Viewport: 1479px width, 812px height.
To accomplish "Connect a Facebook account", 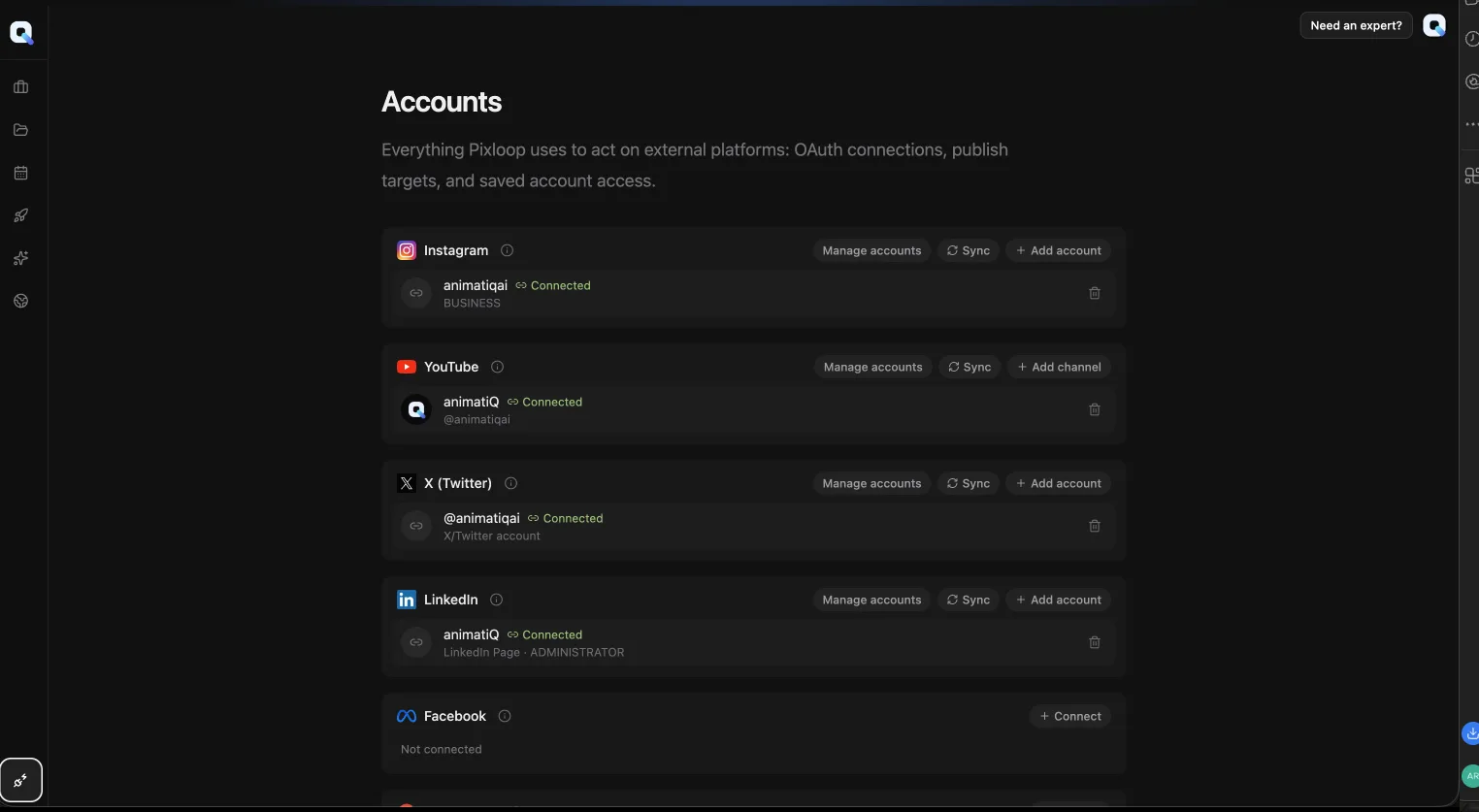I will 1070,716.
